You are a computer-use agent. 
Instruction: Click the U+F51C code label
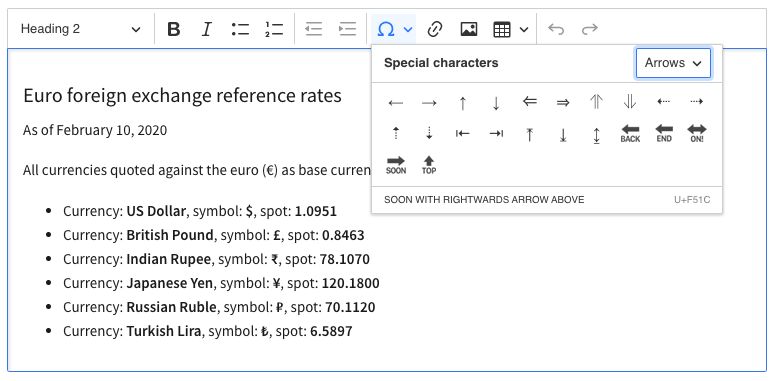[x=692, y=200]
